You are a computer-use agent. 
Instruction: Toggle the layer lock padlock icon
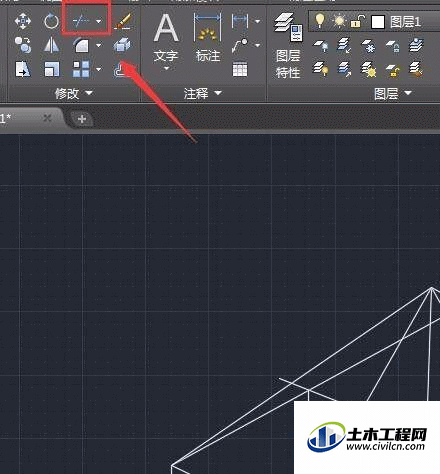[x=357, y=22]
